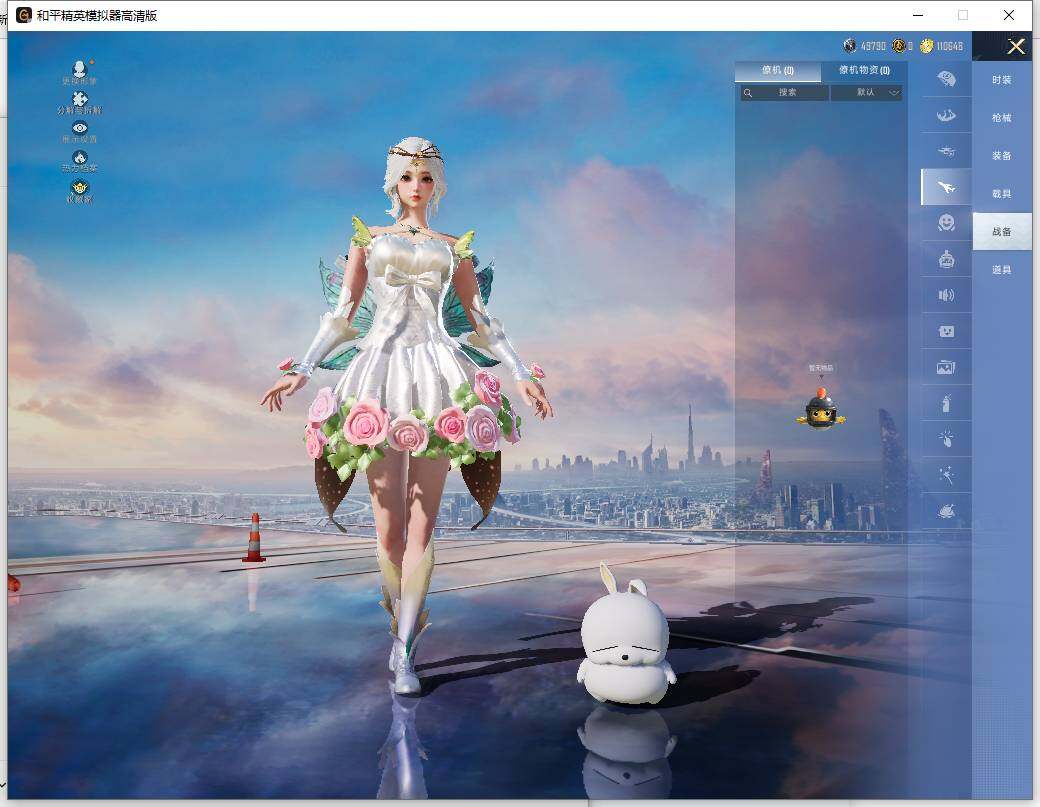Click the 110646 gold balance
The height and width of the screenshot is (807, 1040).
pyautogui.click(x=949, y=46)
